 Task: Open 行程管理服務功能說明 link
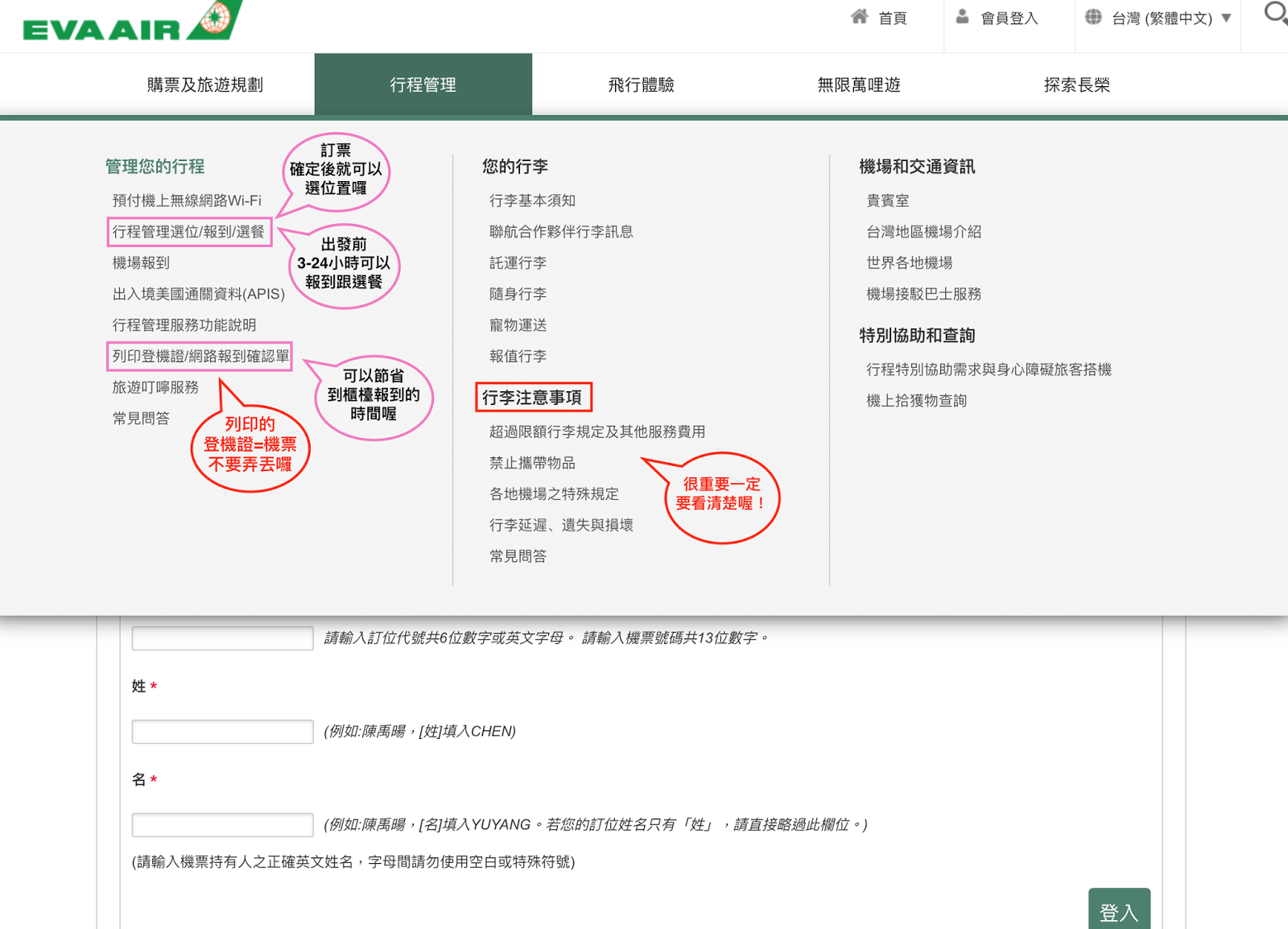(x=184, y=325)
